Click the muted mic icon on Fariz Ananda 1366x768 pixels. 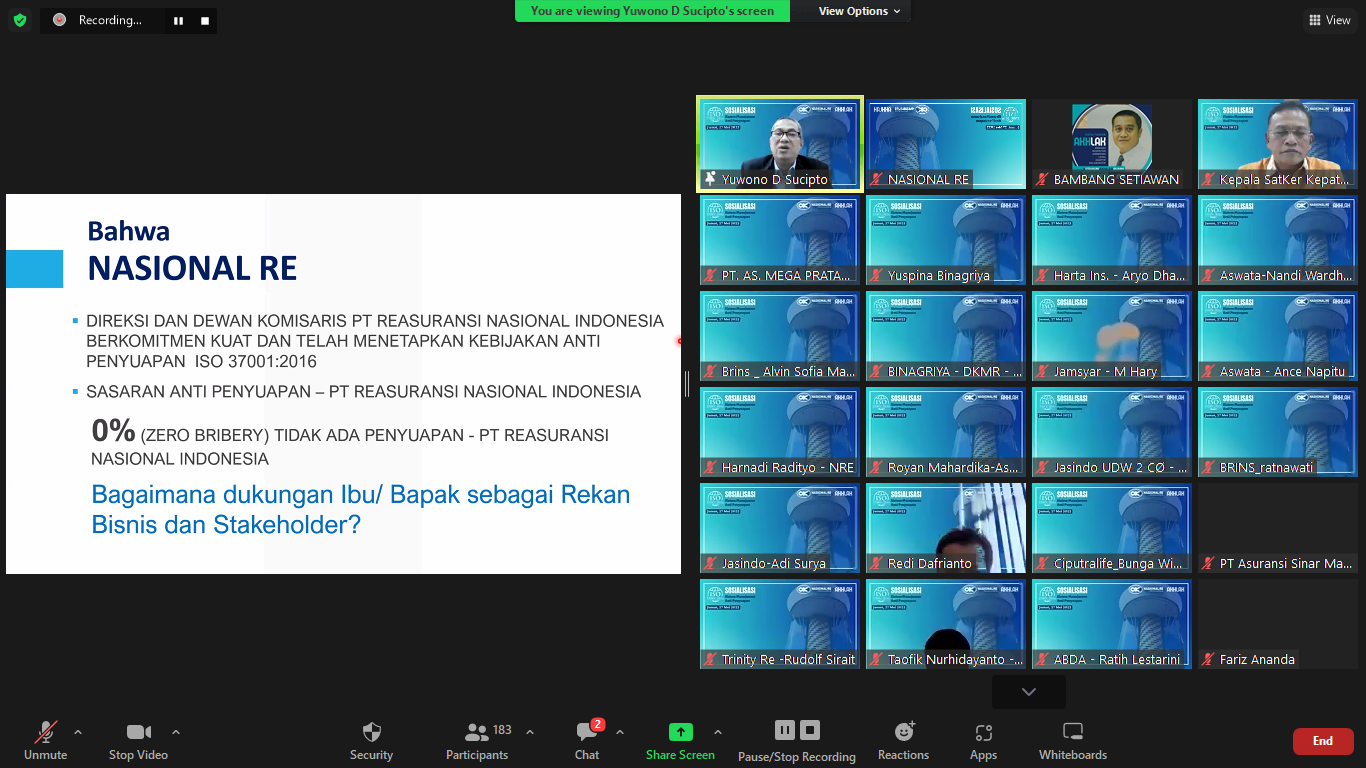coord(1209,660)
